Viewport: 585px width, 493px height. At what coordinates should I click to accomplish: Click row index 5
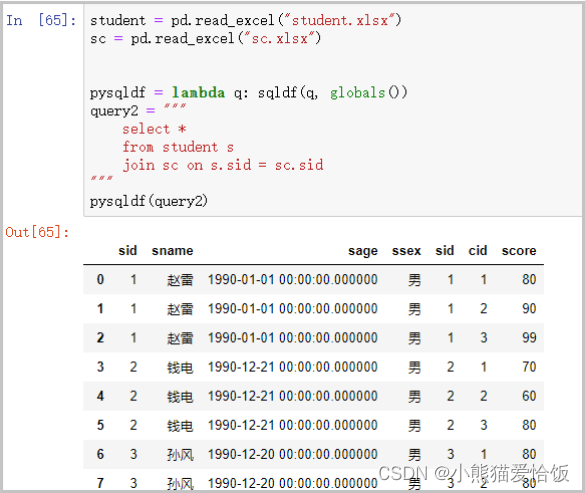tap(100, 425)
